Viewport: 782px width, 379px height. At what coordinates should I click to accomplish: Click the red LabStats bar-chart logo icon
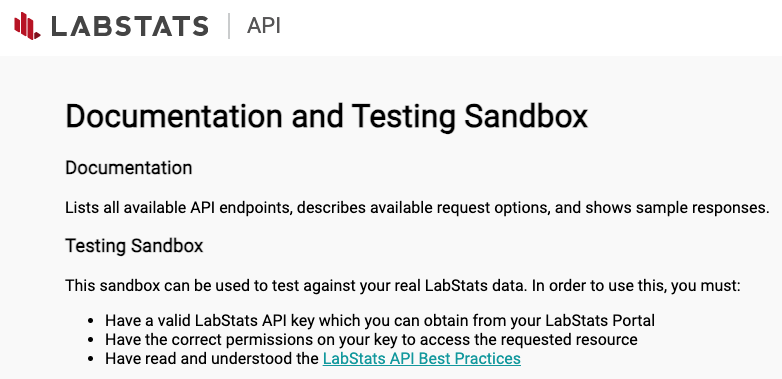[27, 26]
